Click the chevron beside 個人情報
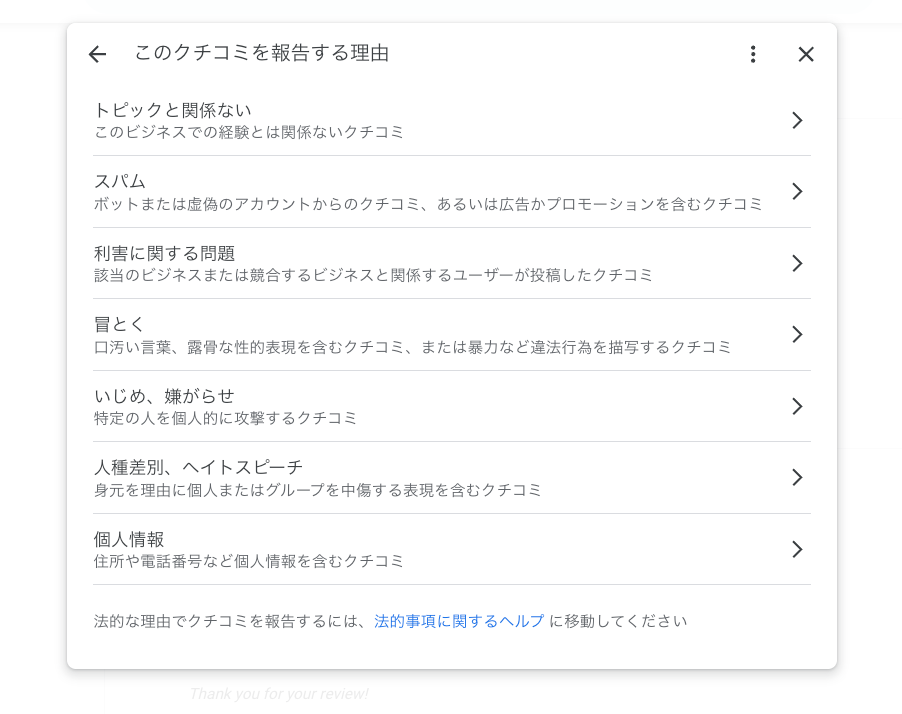 pos(797,549)
